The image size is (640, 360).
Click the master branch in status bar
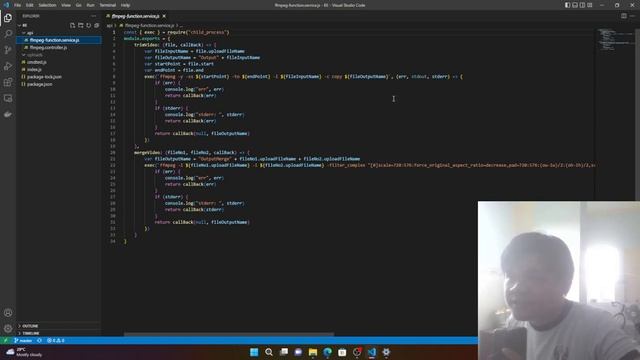pyautogui.click(x=23, y=340)
